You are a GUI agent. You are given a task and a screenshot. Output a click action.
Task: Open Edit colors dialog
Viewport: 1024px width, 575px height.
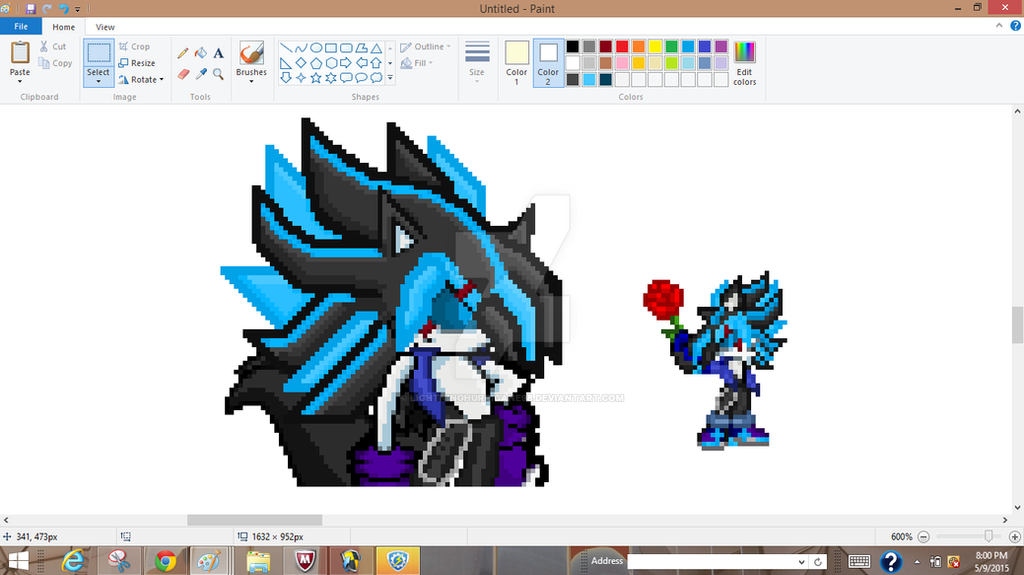click(744, 63)
